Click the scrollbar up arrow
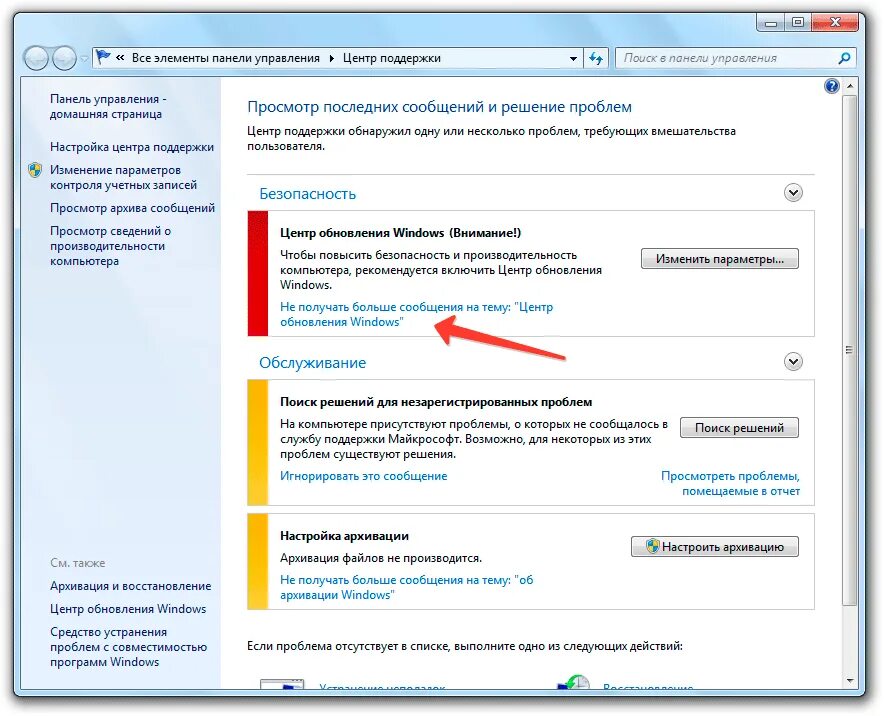Image resolution: width=884 pixels, height=716 pixels. (850, 86)
